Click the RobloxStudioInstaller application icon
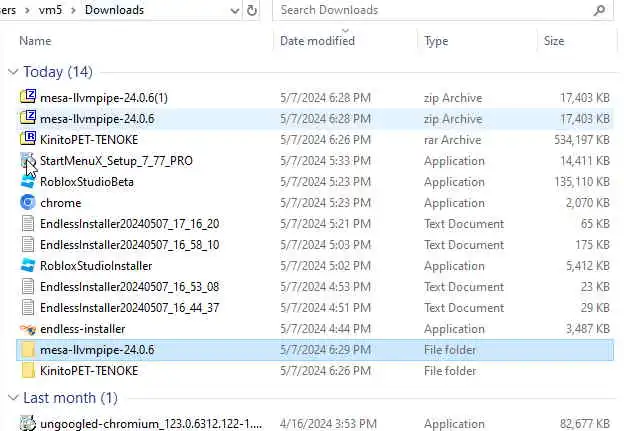Image resolution: width=624 pixels, height=431 pixels. [28, 265]
